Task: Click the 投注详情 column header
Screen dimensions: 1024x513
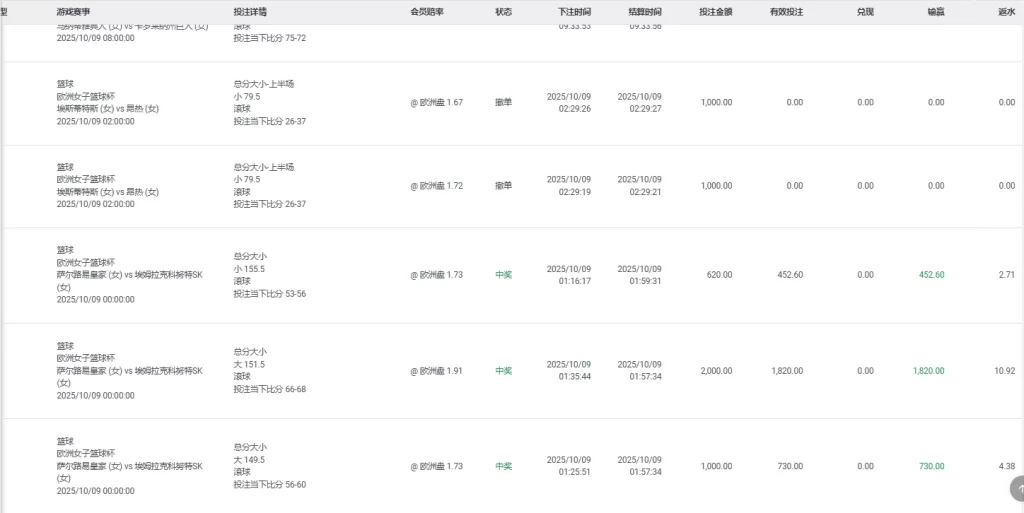Action: pyautogui.click(x=250, y=12)
